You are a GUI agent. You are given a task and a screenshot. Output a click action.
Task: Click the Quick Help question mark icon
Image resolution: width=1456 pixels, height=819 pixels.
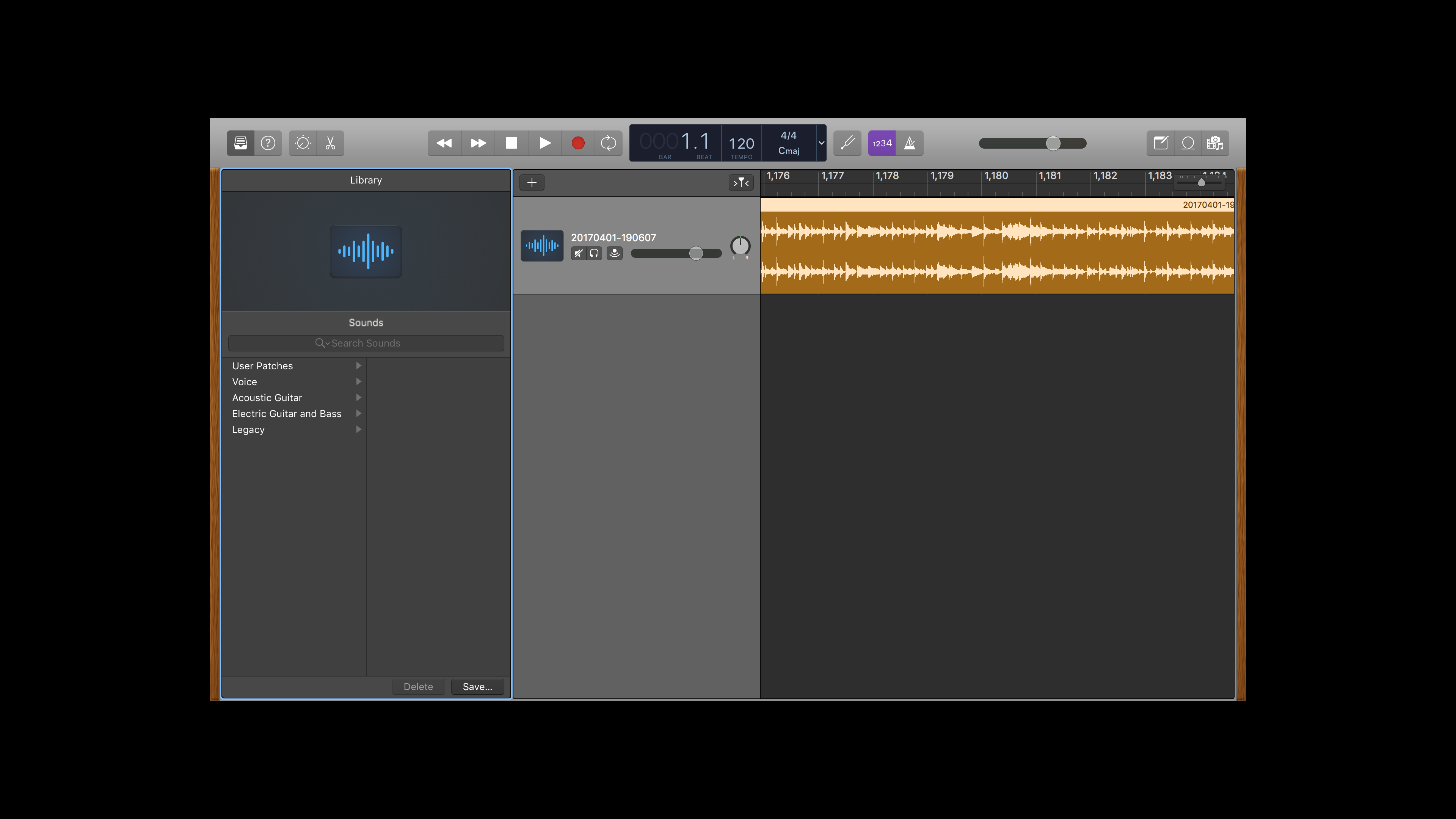pyautogui.click(x=268, y=143)
